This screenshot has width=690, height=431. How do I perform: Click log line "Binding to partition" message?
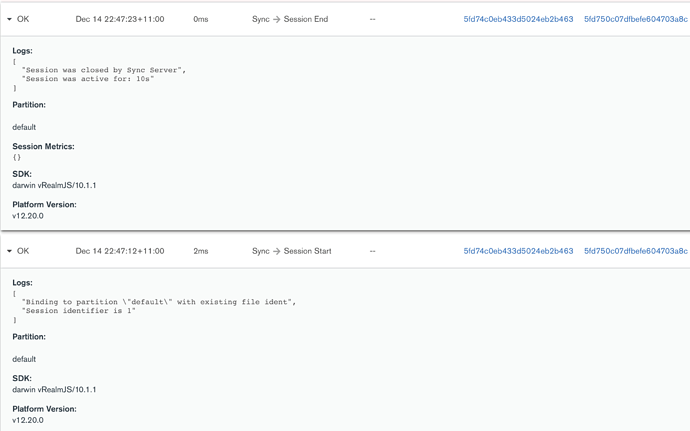pyautogui.click(x=159, y=302)
